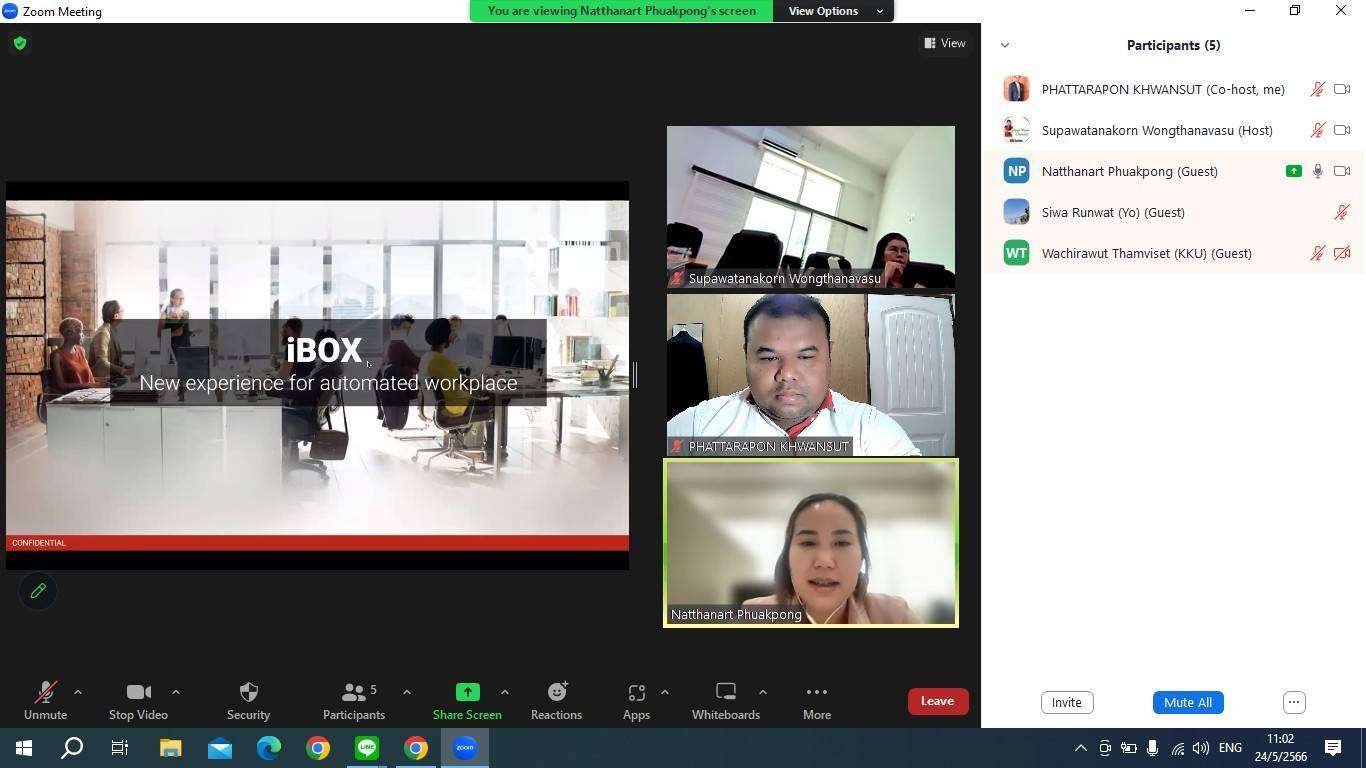This screenshot has height=768, width=1366.
Task: Toggle muted mic for Wachirawut Thamviset row
Action: click(1318, 253)
